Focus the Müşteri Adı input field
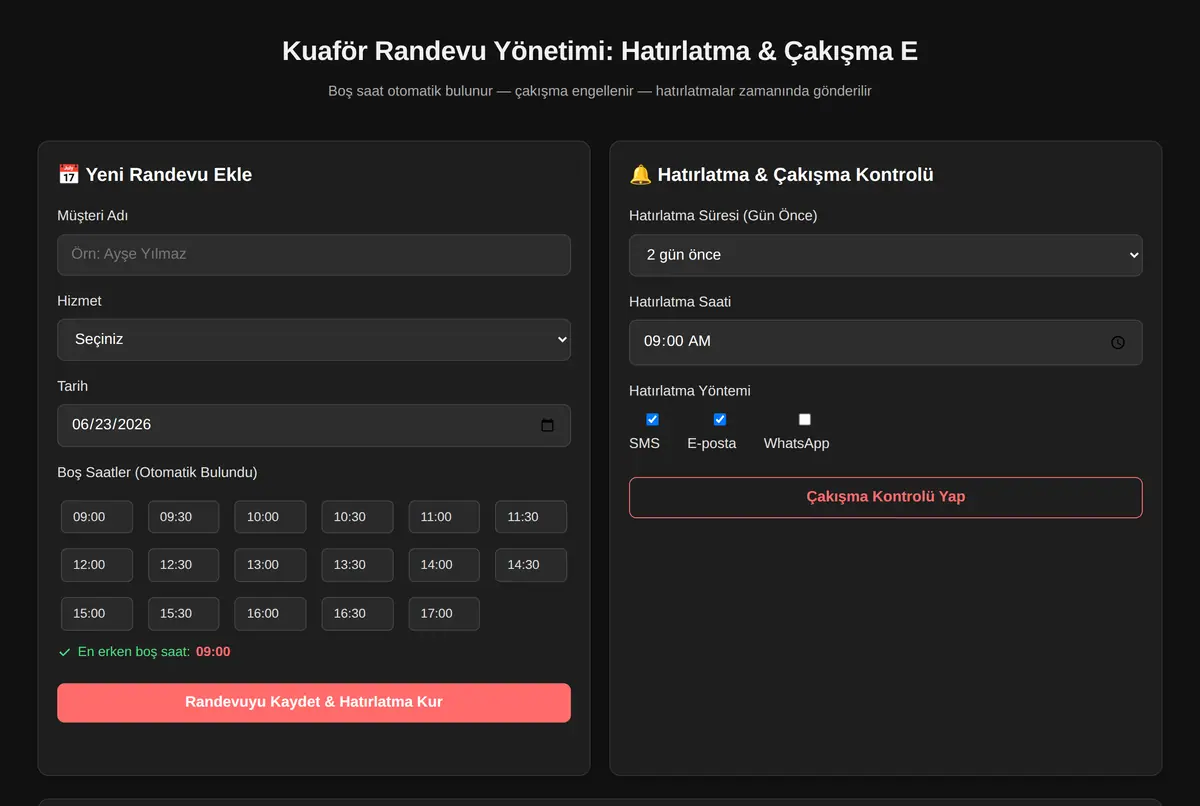Viewport: 1200px width, 806px height. coord(314,255)
